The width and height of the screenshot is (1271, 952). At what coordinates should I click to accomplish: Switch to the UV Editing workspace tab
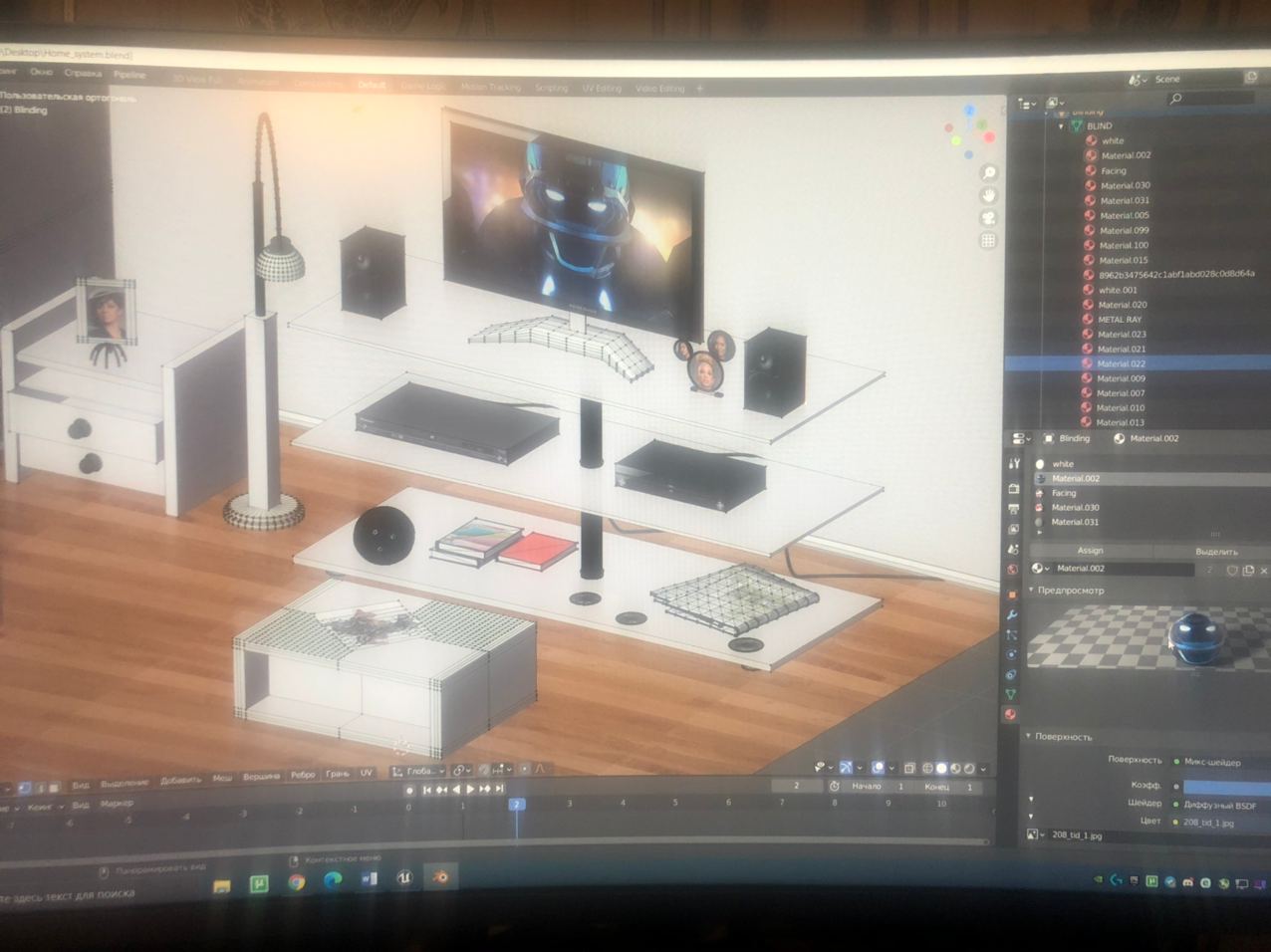(602, 89)
